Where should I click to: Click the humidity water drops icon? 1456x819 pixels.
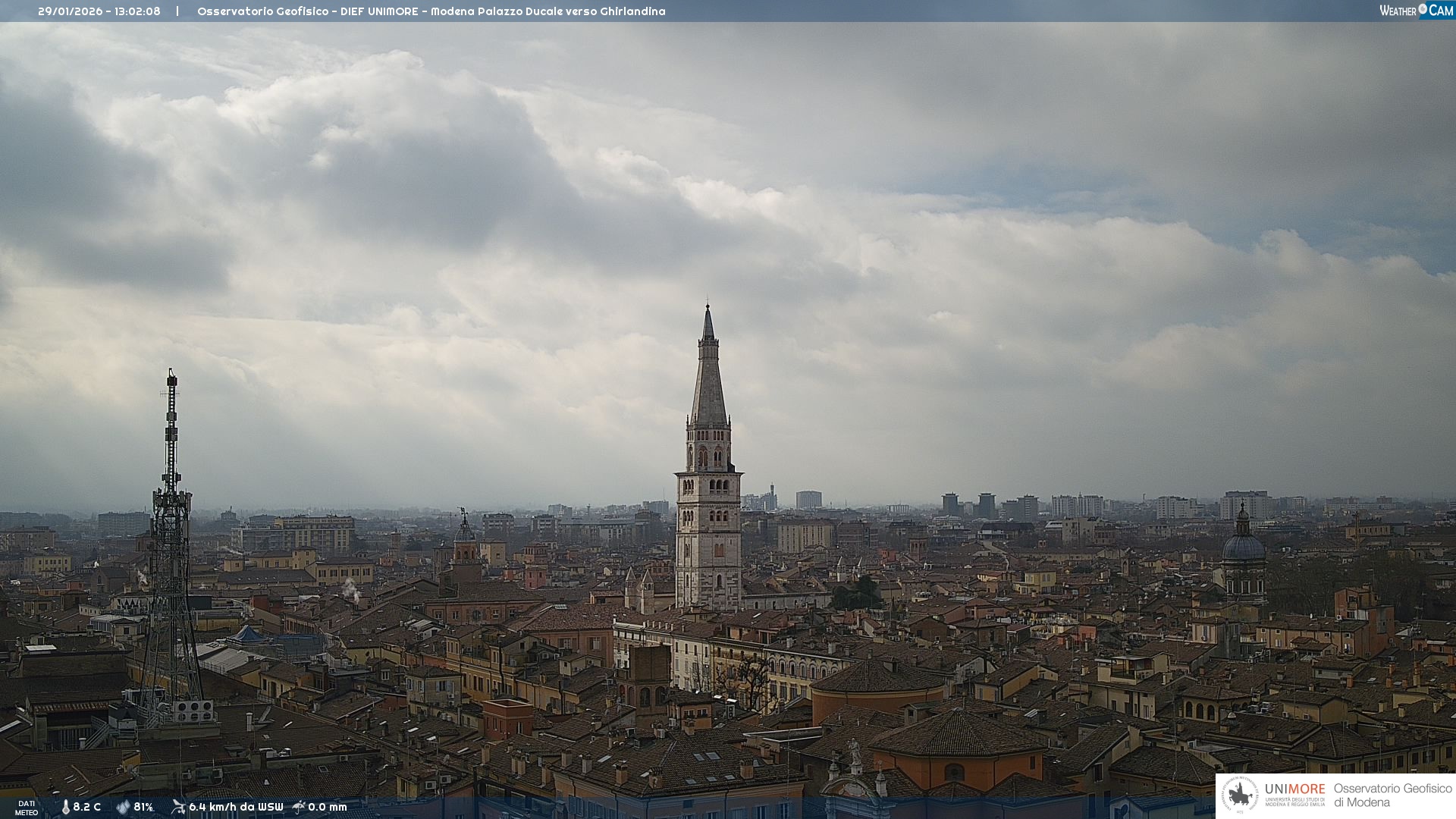point(123,808)
